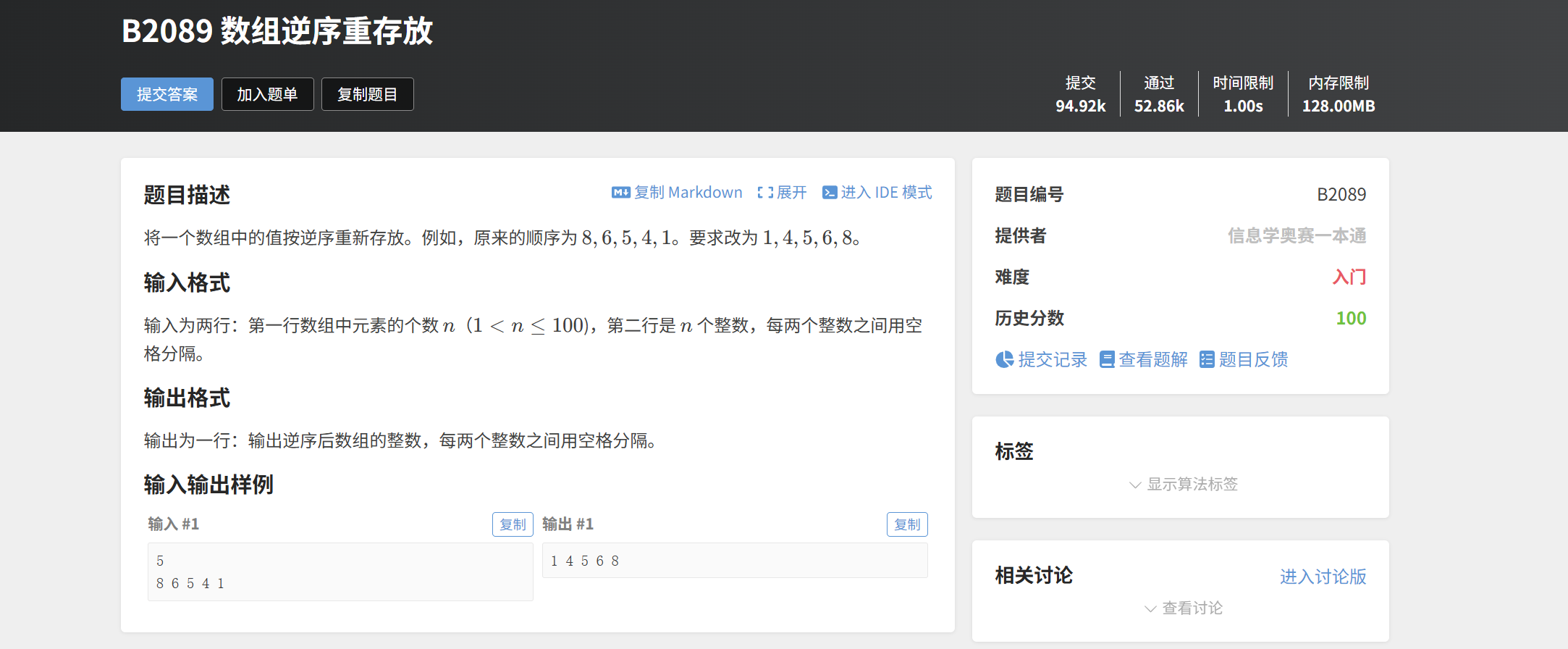Click the 入门 difficulty label
The image size is (1568, 649).
pos(1349,277)
